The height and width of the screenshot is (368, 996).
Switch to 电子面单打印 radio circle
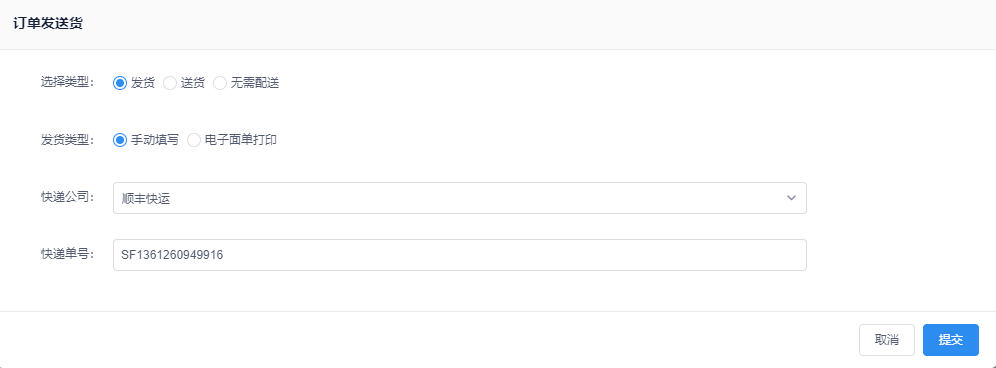[x=194, y=140]
